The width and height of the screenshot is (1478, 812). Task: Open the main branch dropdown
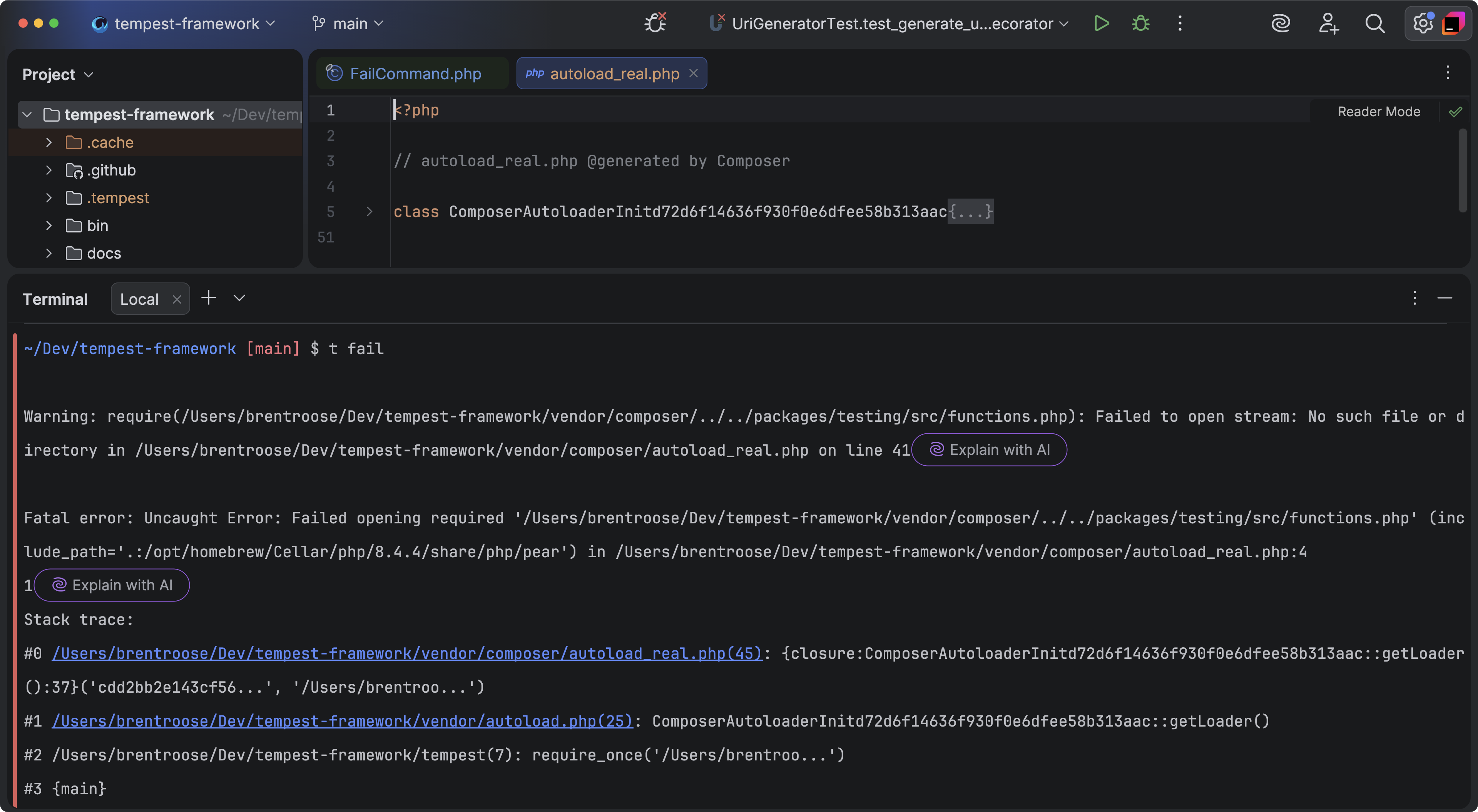tap(348, 23)
